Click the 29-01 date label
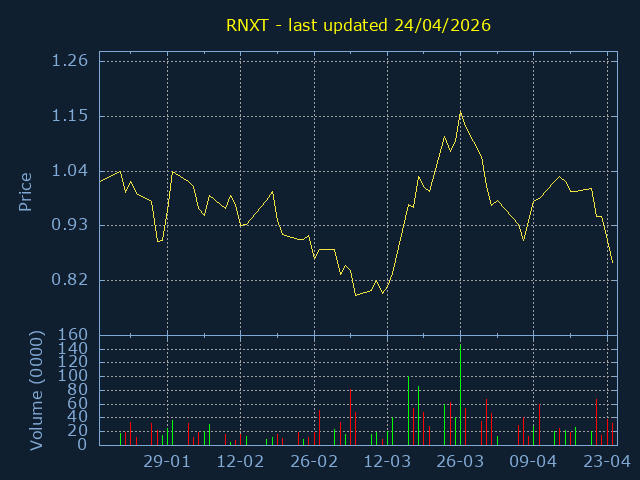The width and height of the screenshot is (640, 480). [x=167, y=462]
